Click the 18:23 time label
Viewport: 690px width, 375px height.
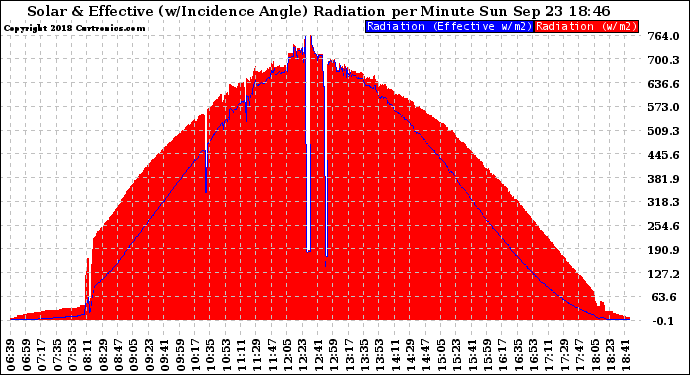coord(610,355)
